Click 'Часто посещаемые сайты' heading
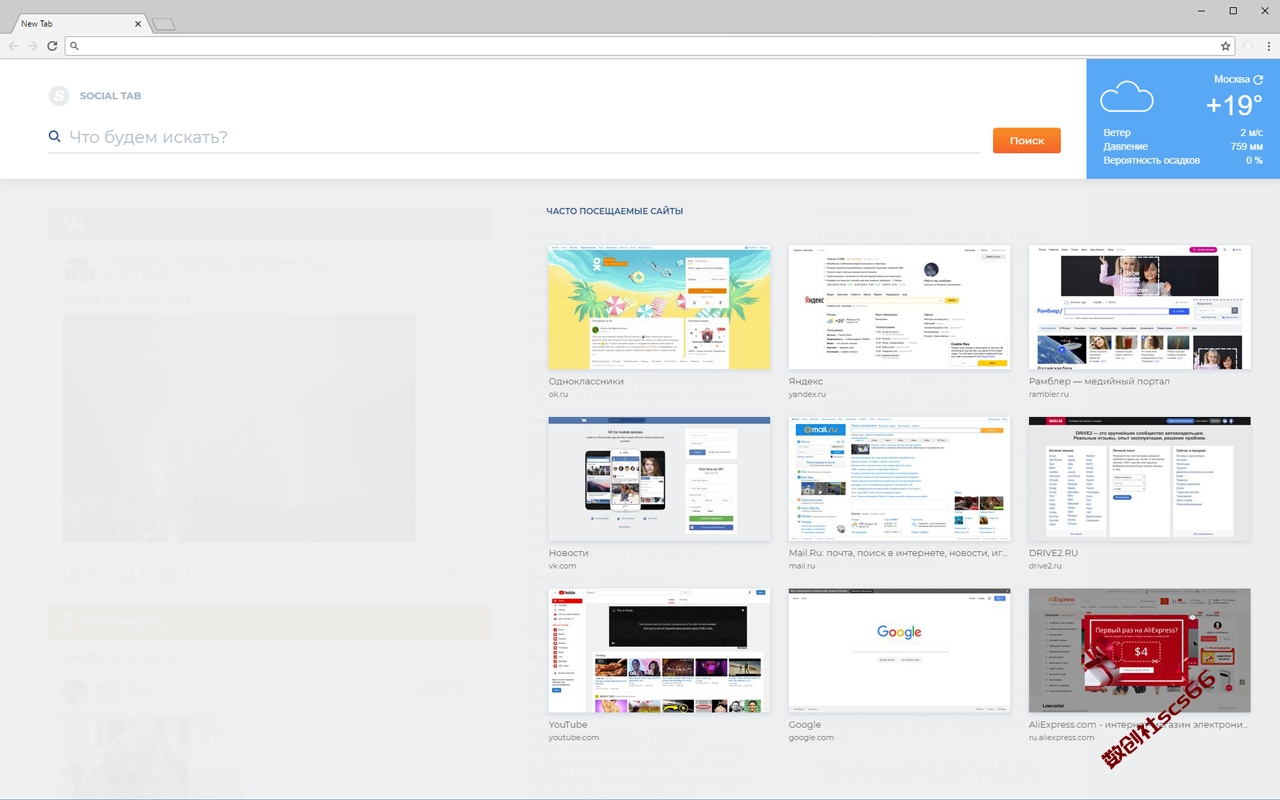Viewport: 1280px width, 800px height. tap(615, 211)
